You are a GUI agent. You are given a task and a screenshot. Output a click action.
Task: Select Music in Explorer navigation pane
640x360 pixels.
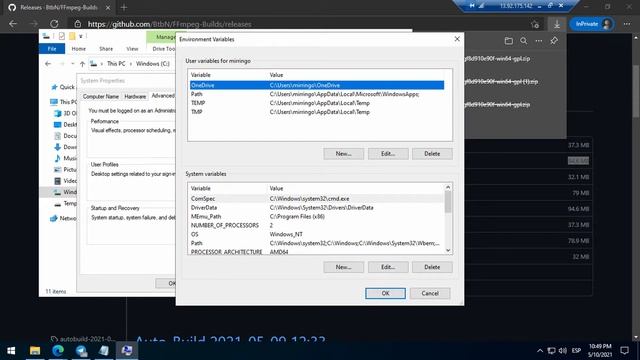65,158
